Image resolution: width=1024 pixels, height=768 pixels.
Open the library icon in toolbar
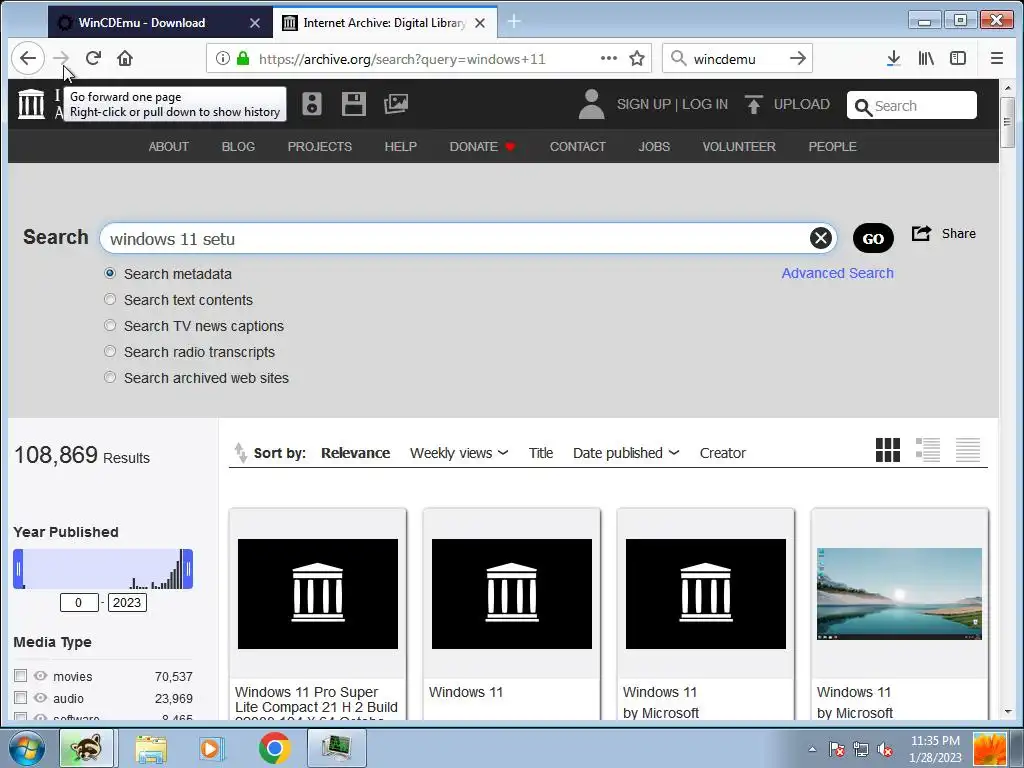[x=925, y=58]
